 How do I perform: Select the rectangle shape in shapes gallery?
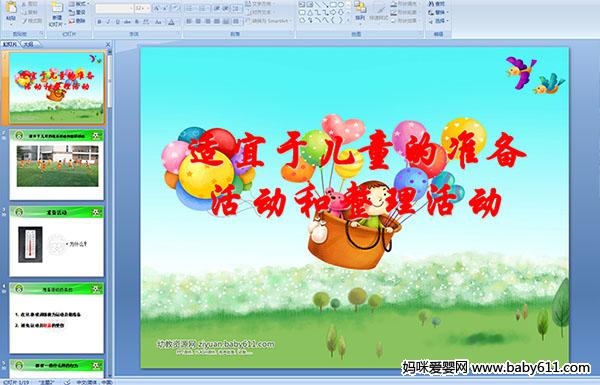point(333,5)
